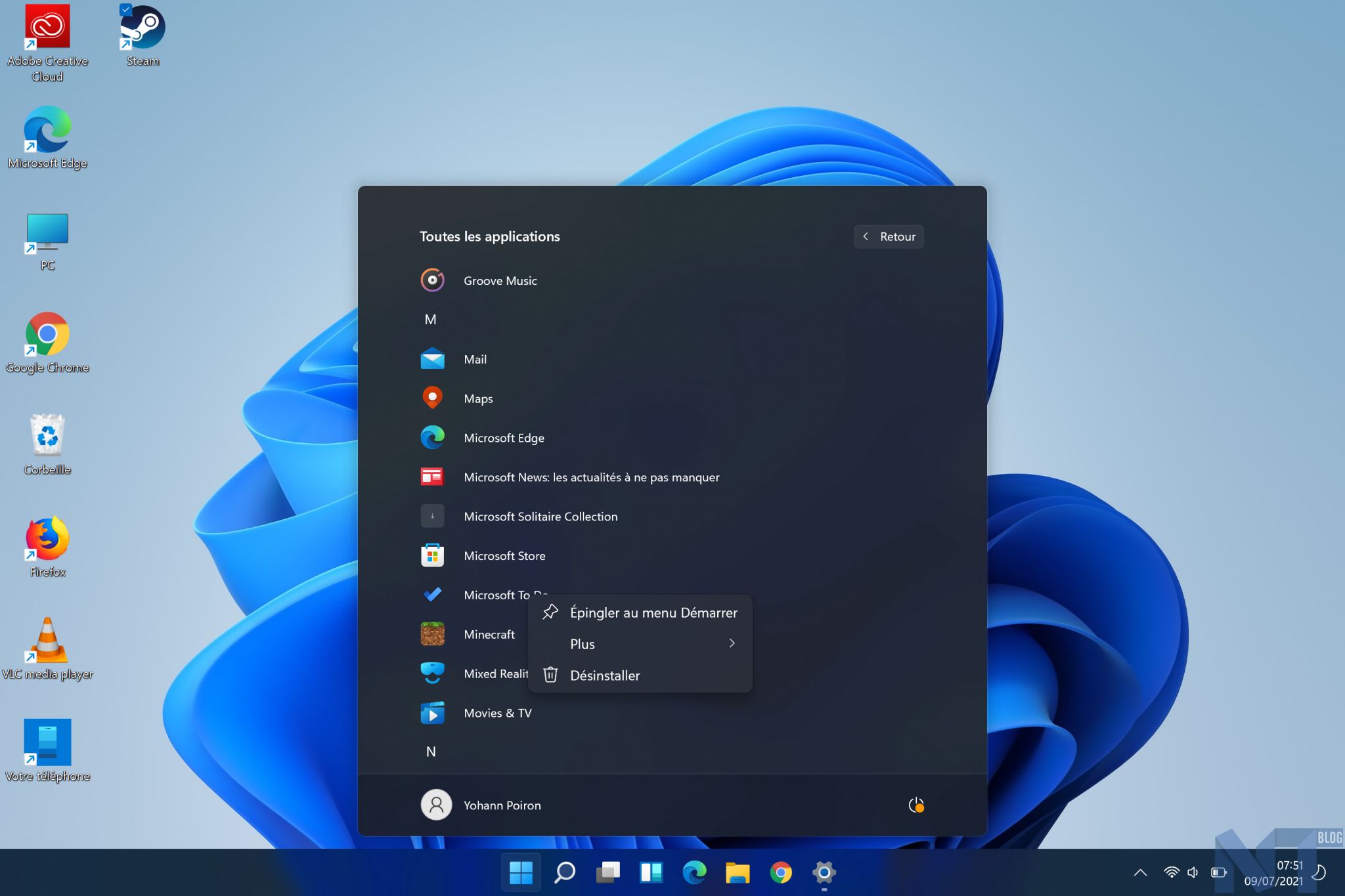Click the power button in the Start menu
The width and height of the screenshot is (1345, 896).
click(917, 805)
